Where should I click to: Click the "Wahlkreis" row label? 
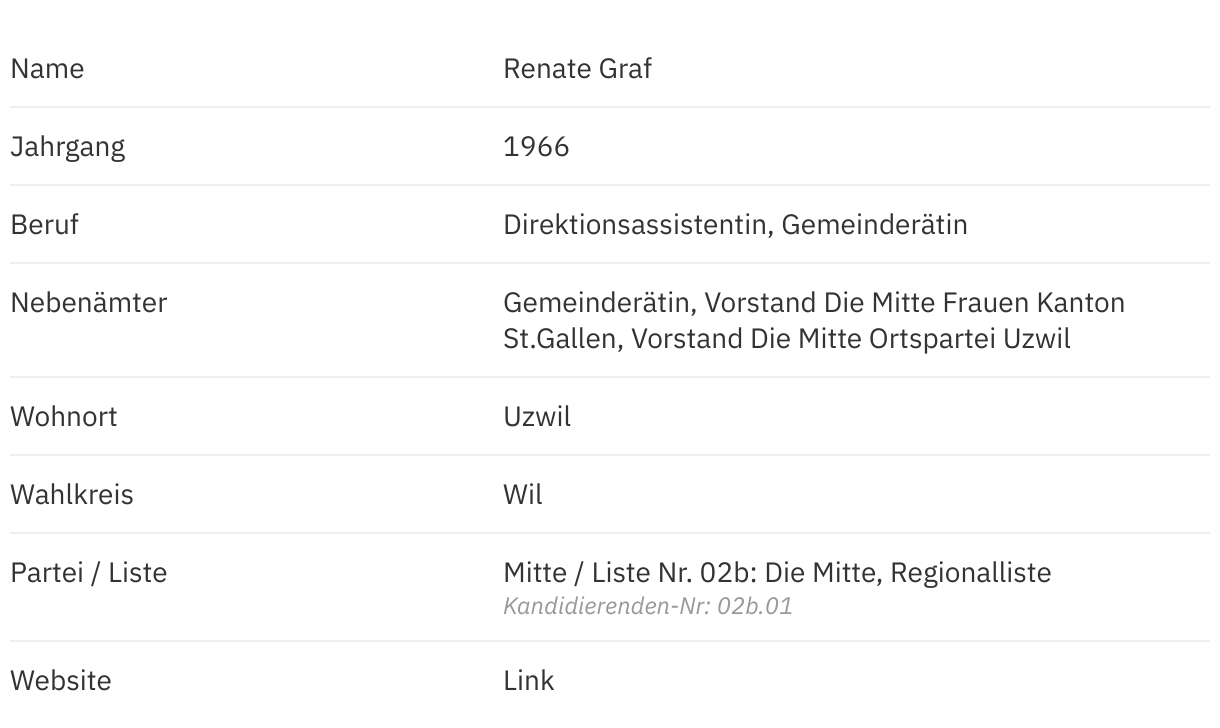tap(71, 495)
